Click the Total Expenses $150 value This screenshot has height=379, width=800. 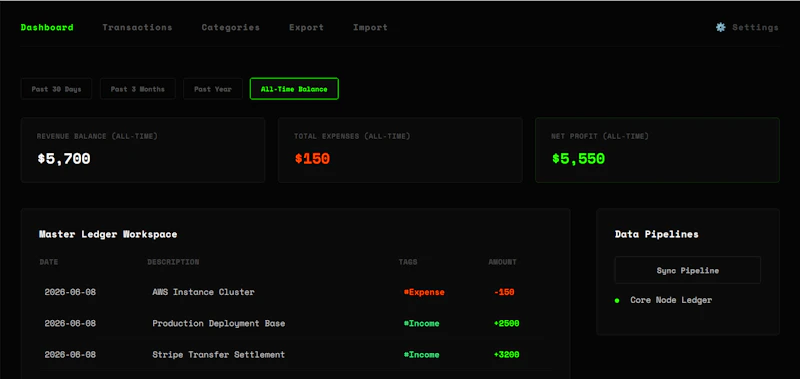pyautogui.click(x=312, y=159)
